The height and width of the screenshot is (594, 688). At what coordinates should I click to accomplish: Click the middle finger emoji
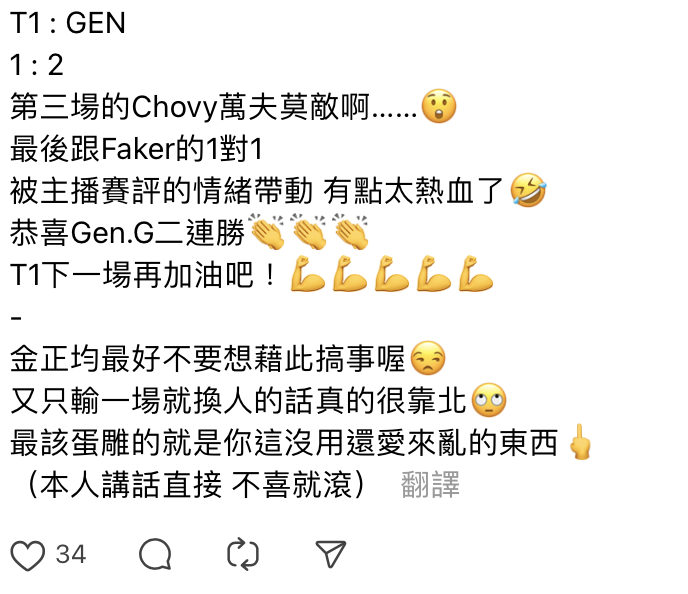580,442
